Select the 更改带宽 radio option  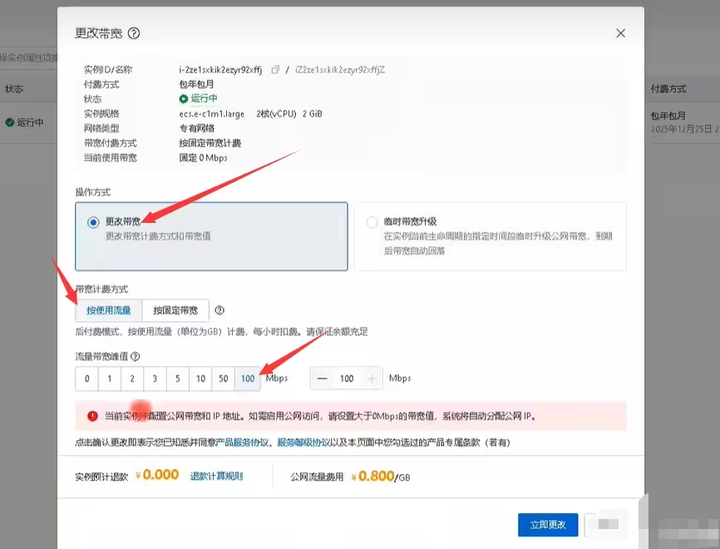pyautogui.click(x=93, y=222)
